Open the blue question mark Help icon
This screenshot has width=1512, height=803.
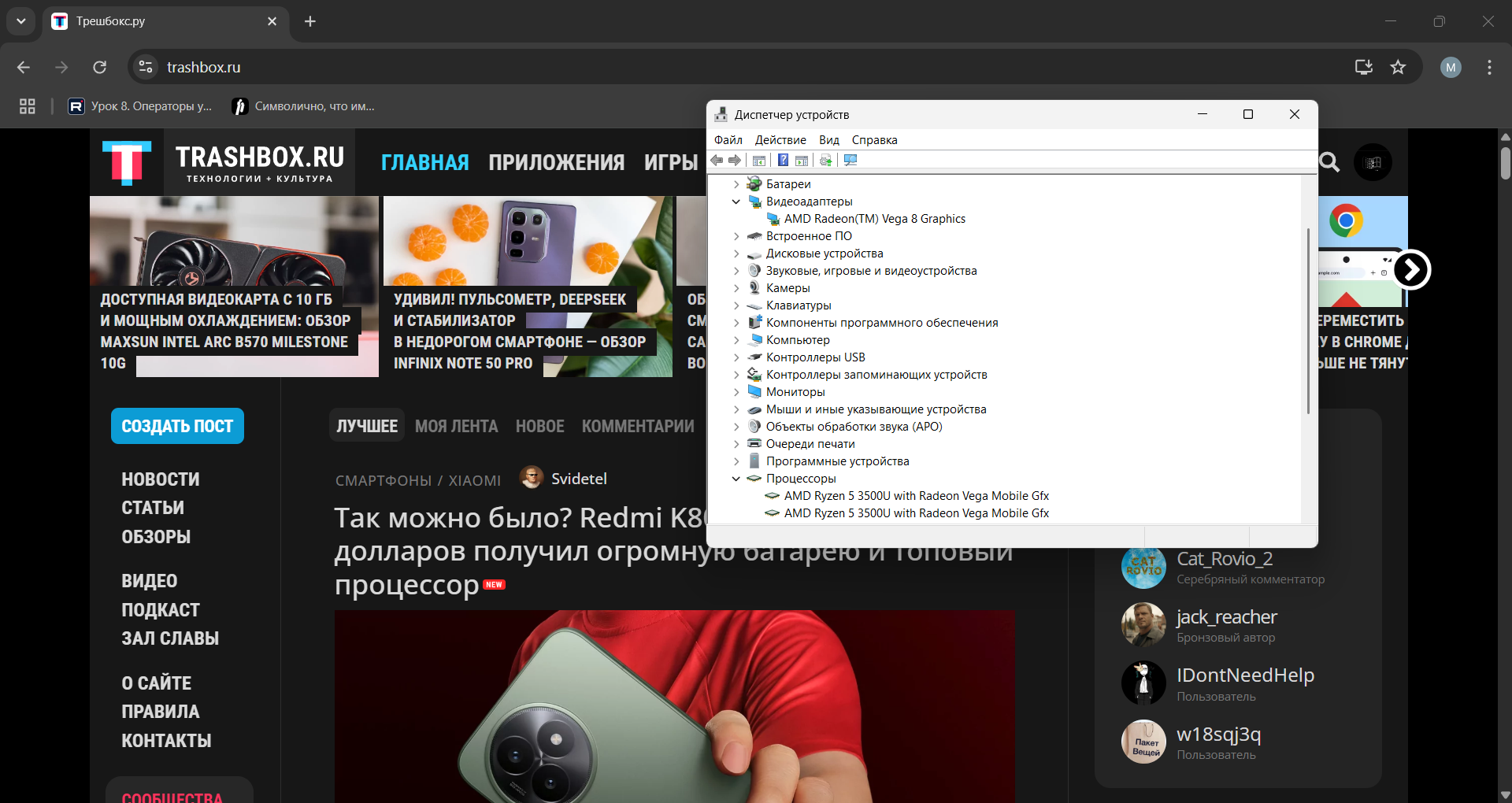(x=783, y=161)
